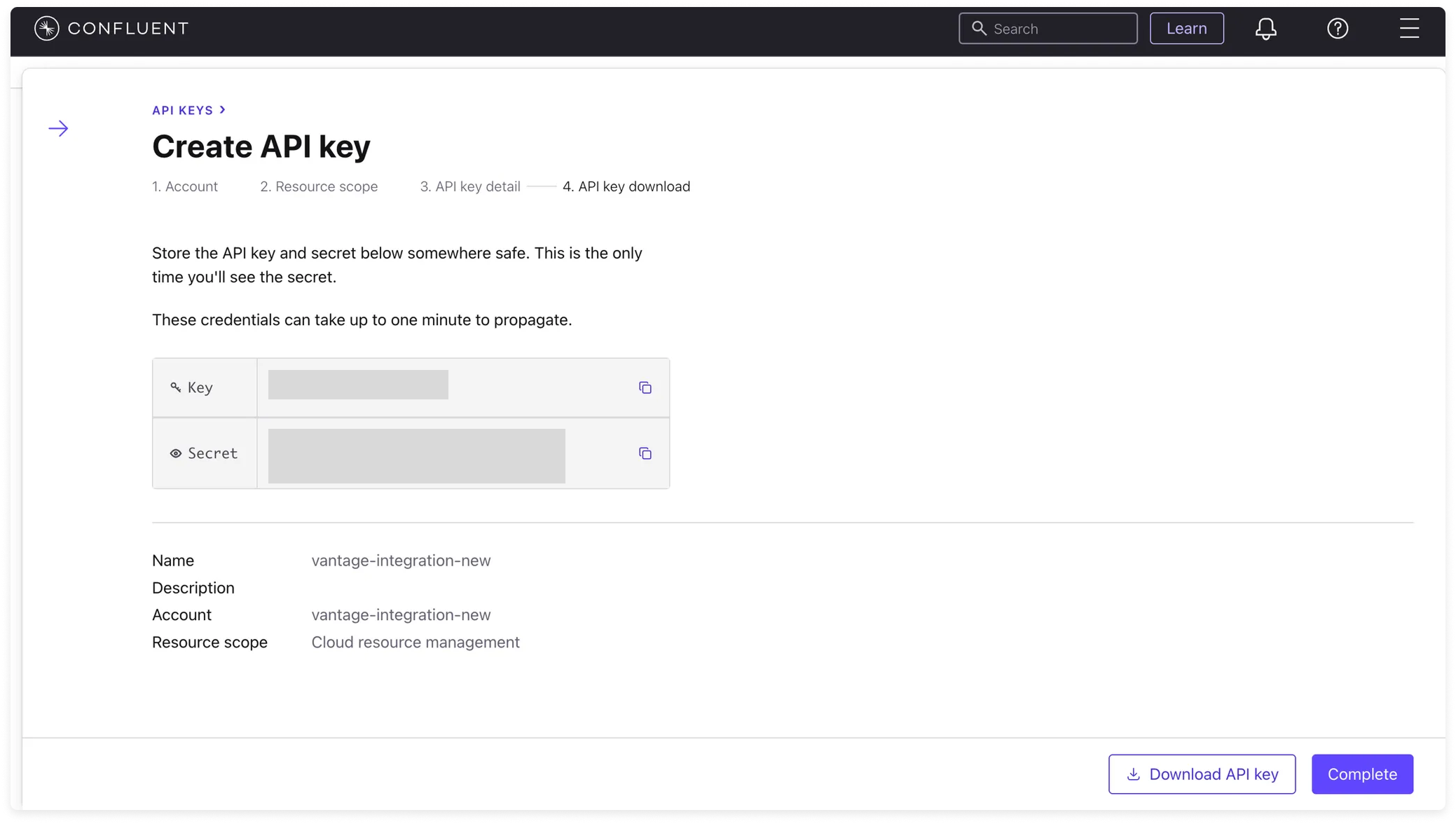Copy the API key value
1456x824 pixels.
(645, 387)
